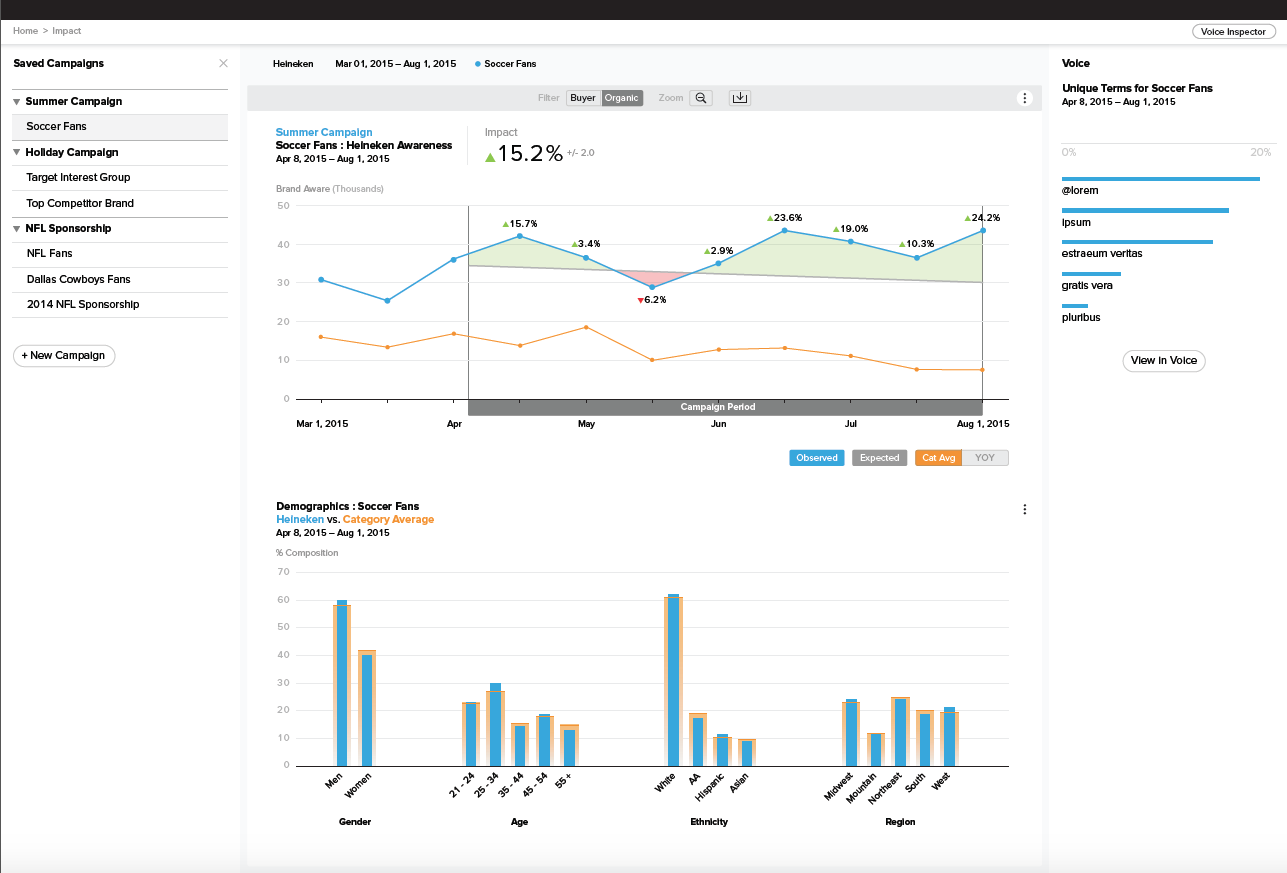Click the 25 - 34 age bar

click(495, 725)
